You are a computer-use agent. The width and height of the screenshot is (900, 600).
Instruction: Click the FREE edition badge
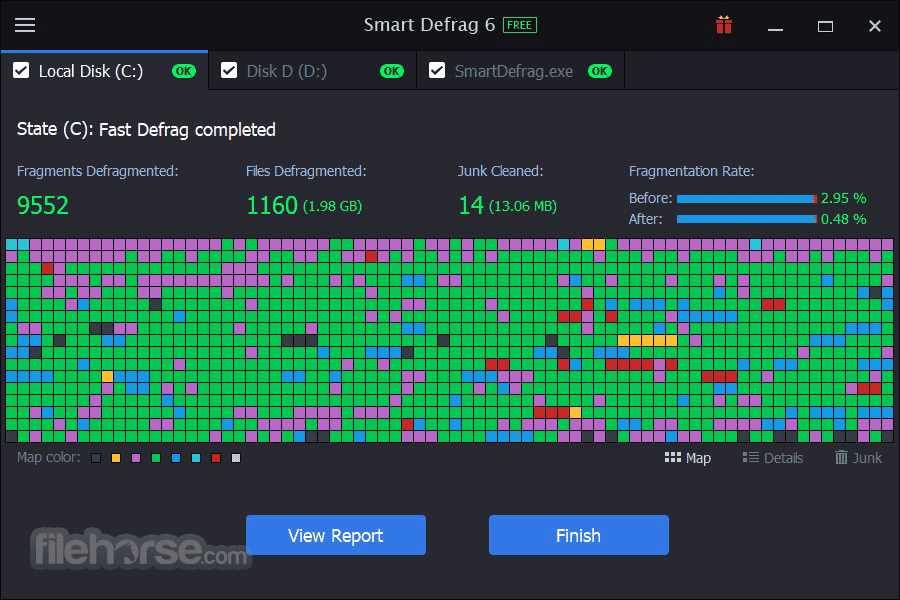pyautogui.click(x=520, y=25)
